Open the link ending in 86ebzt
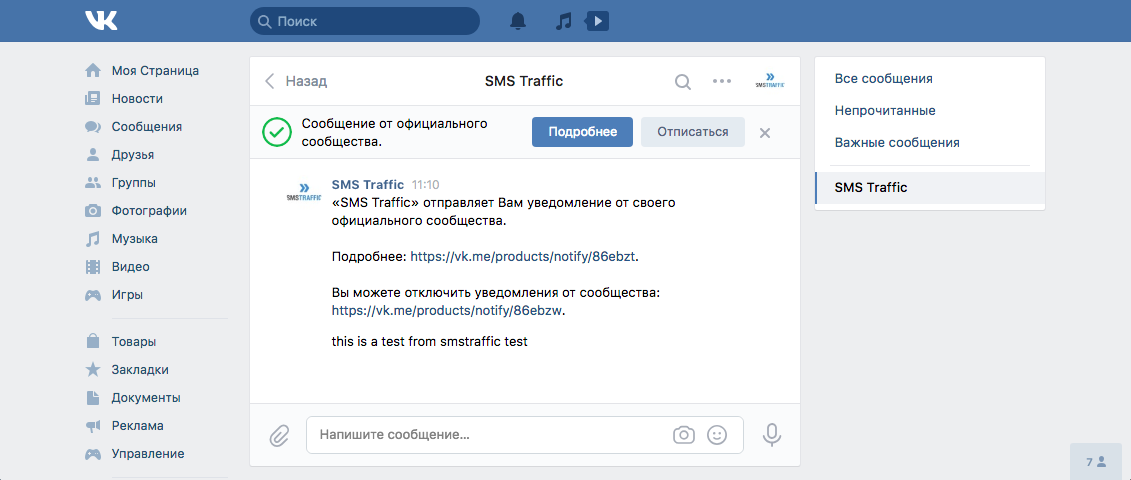This screenshot has width=1131, height=480. pyautogui.click(x=524, y=256)
